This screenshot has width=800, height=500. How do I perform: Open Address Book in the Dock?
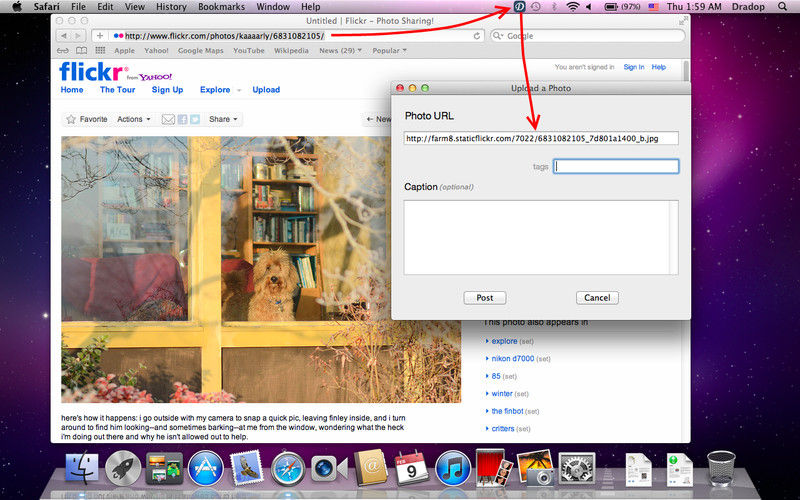(x=370, y=467)
